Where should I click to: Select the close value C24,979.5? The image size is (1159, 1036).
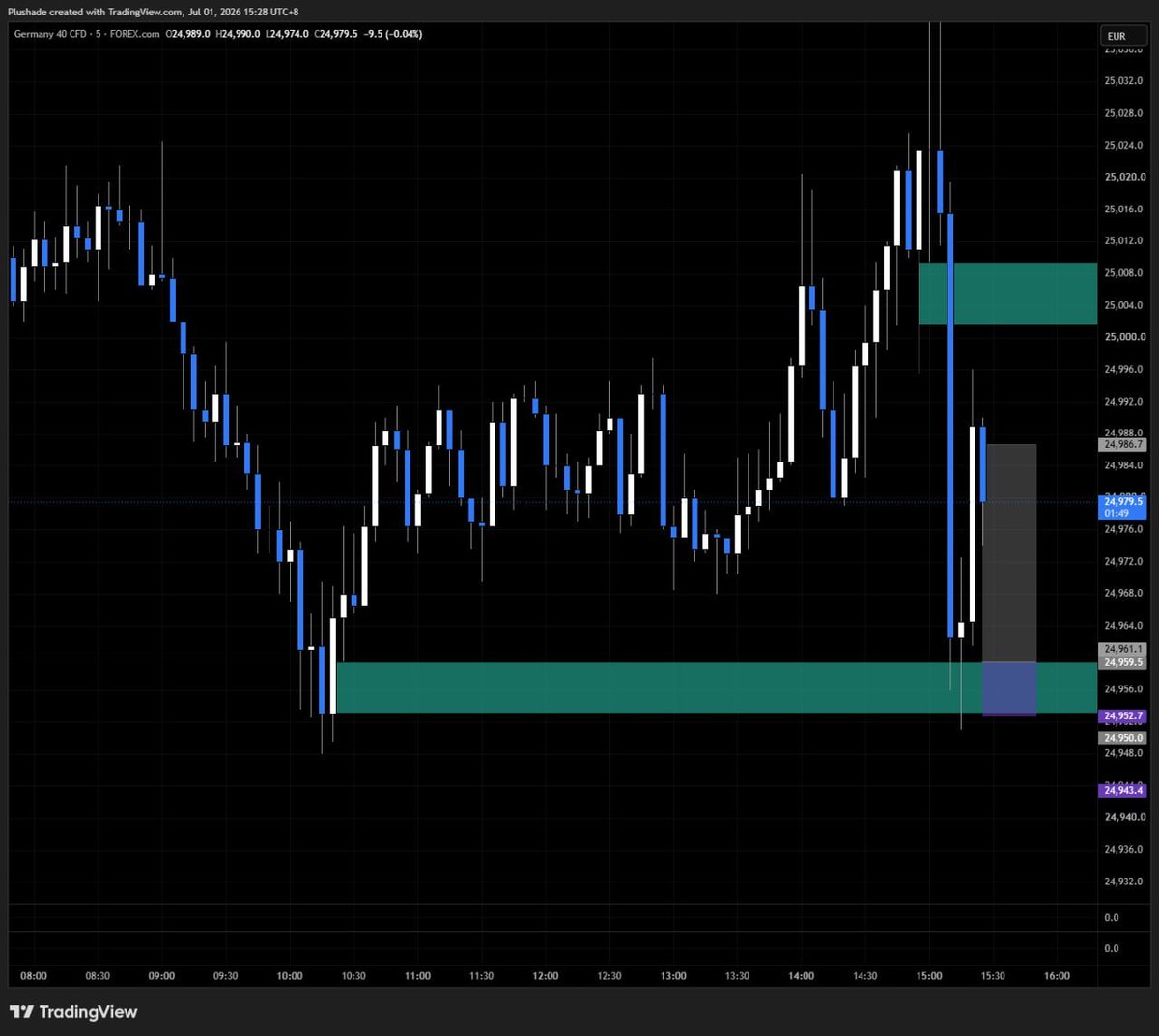click(335, 34)
